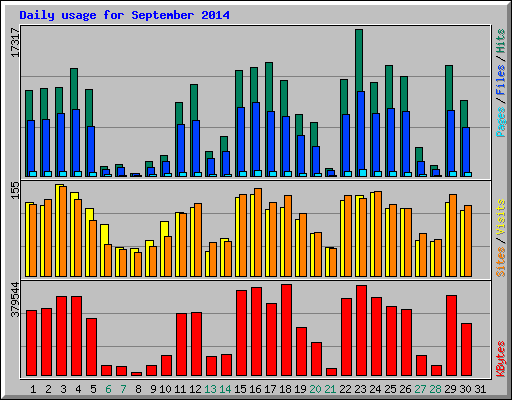Click day label 24 on the x-axis
This screenshot has width=512, height=400.
[x=375, y=389]
